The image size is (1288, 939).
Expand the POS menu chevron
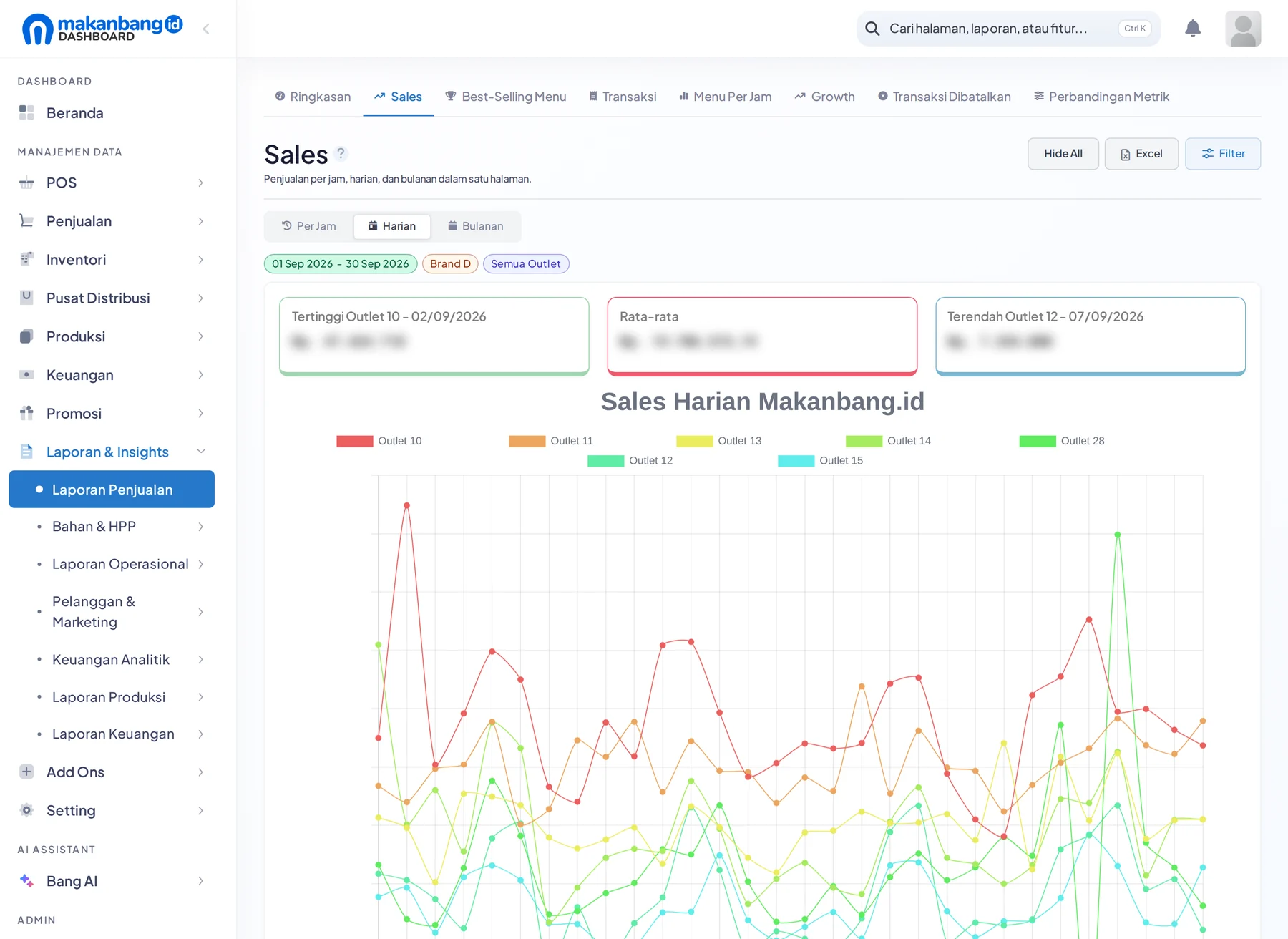tap(201, 183)
